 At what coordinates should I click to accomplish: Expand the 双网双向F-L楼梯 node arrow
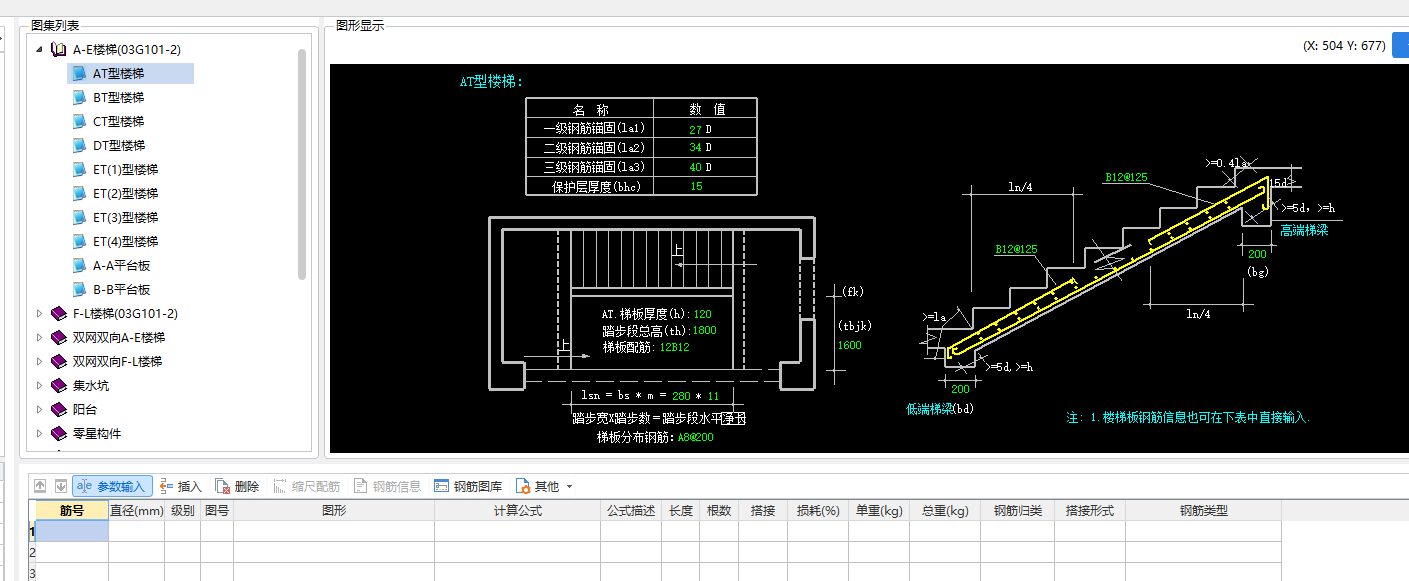39,361
